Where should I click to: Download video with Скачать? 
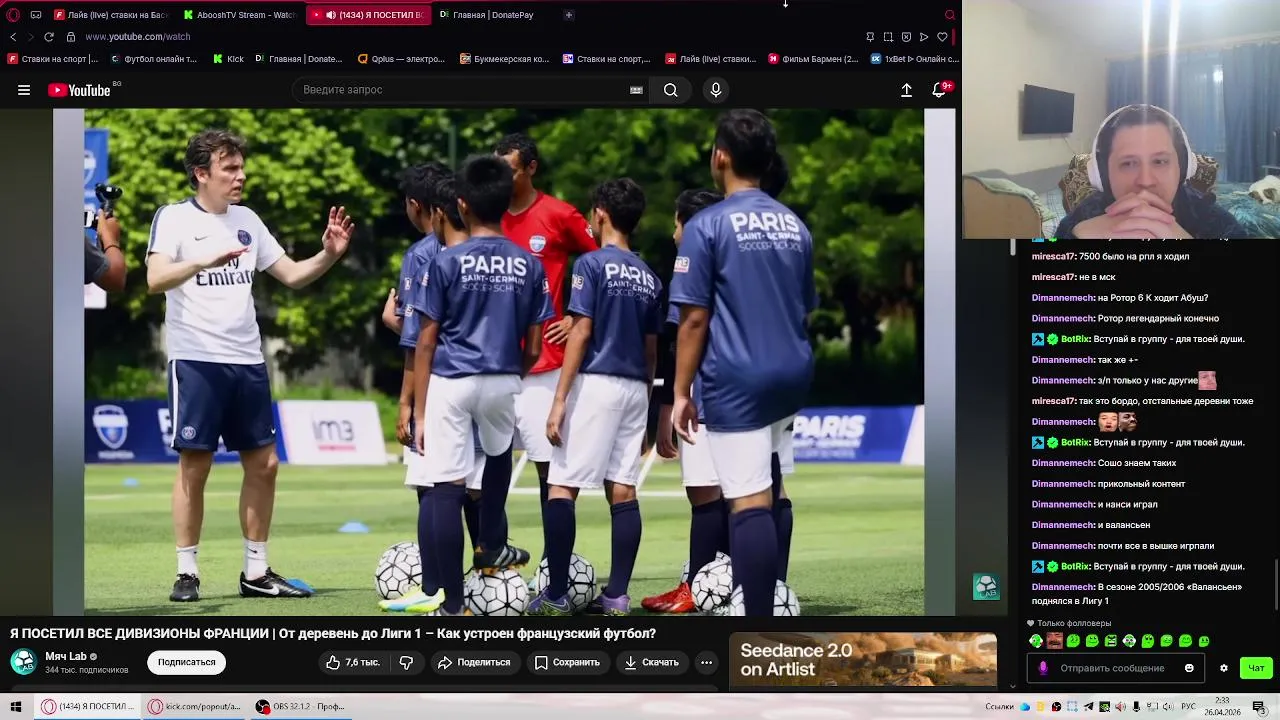coord(651,662)
